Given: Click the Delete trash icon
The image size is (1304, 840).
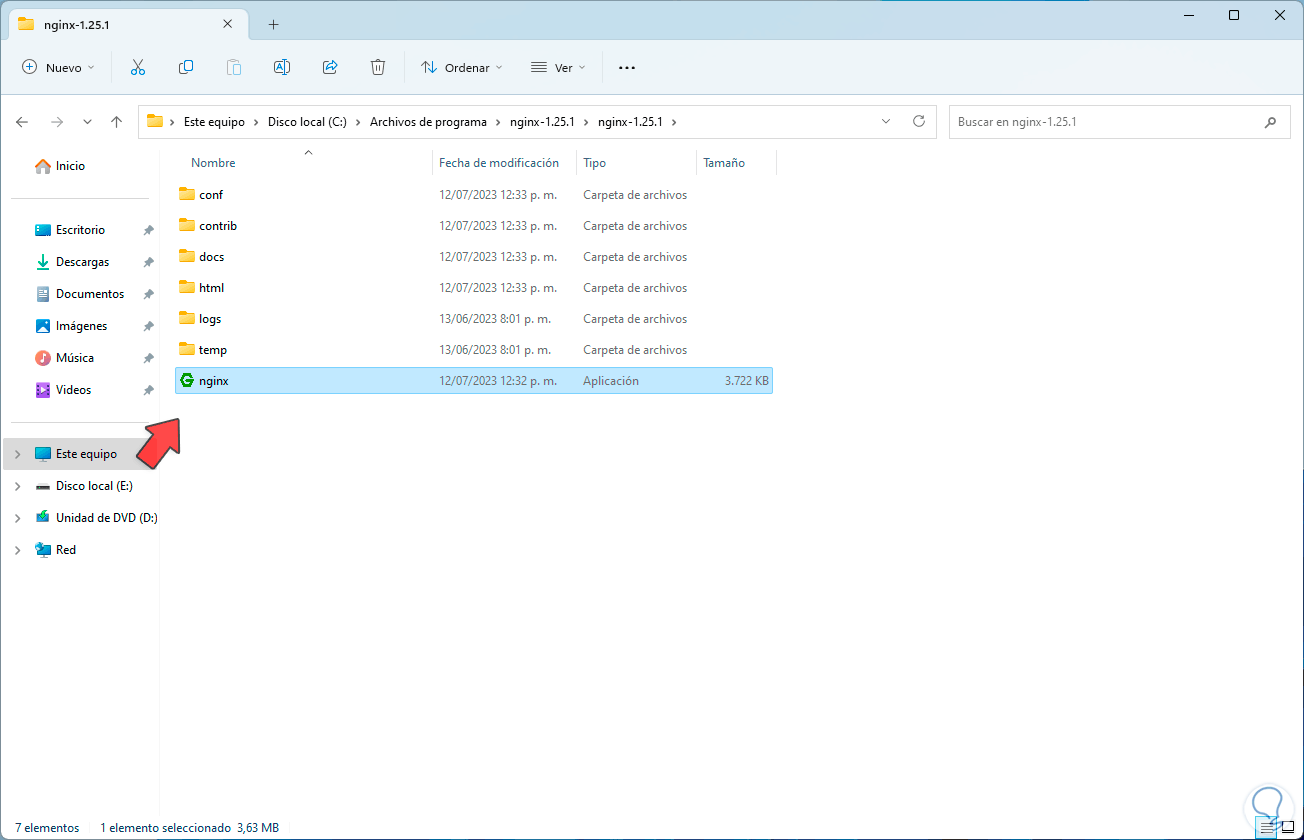Looking at the screenshot, I should (378, 68).
